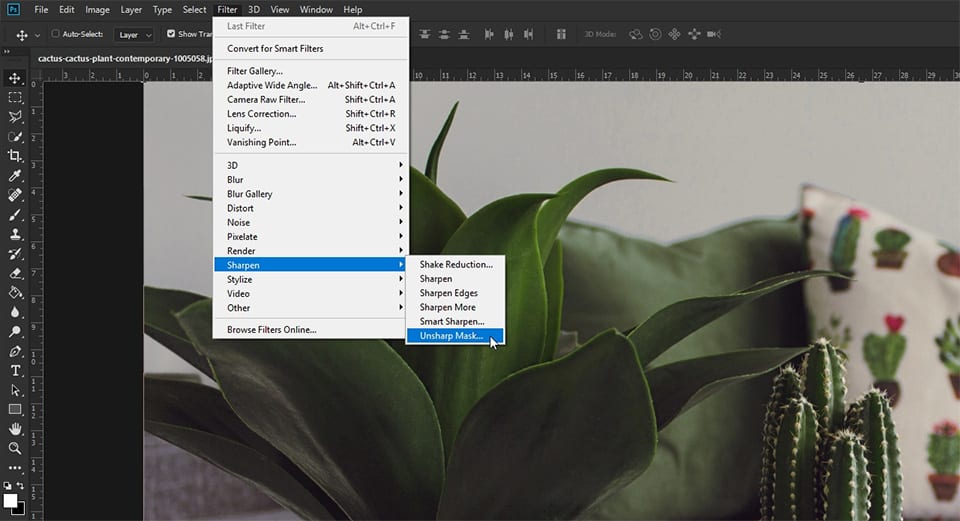Click the default colors mini icon
This screenshot has width=960, height=521.
[7, 485]
